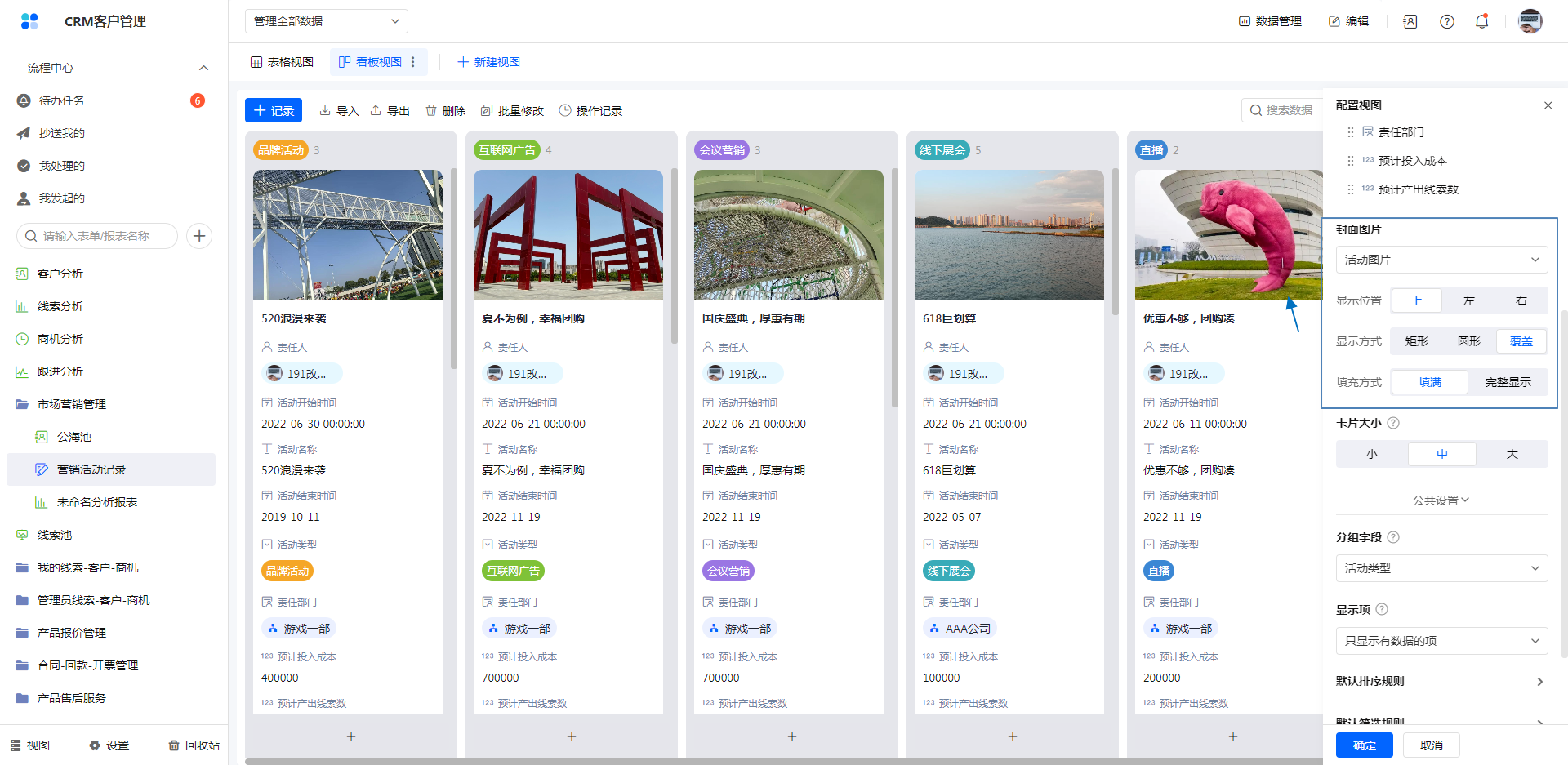Open the grouping field dropdown
Screen dimensions: 1568x765
1441,568
